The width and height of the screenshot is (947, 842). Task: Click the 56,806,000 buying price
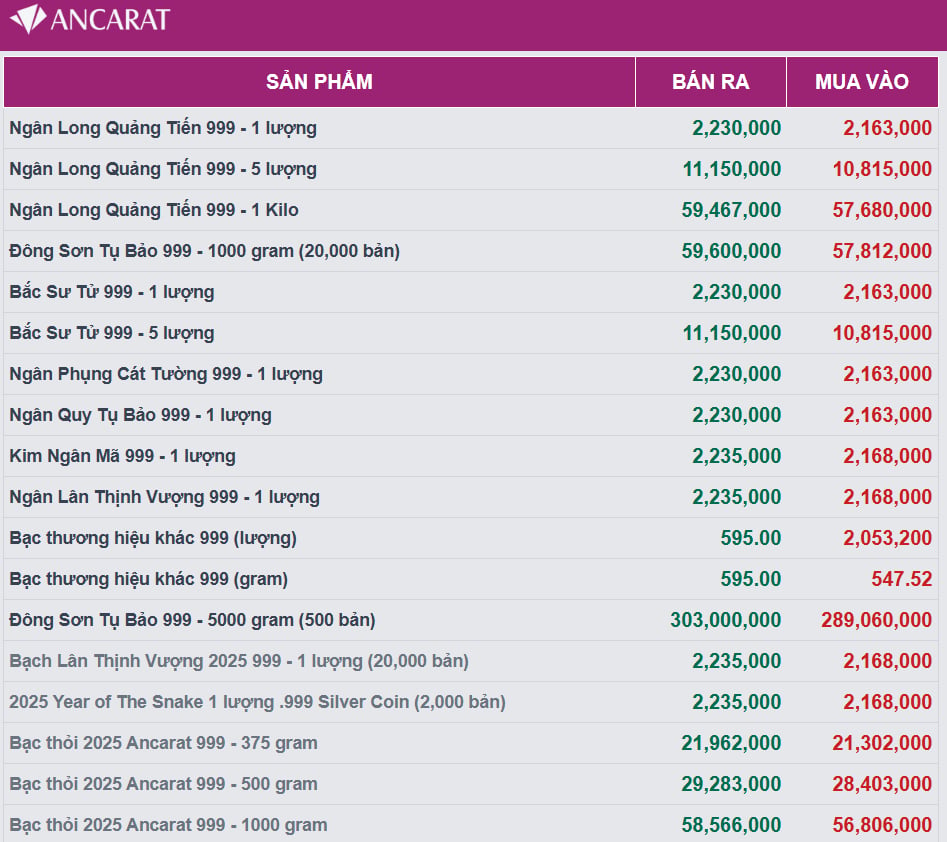tap(882, 825)
